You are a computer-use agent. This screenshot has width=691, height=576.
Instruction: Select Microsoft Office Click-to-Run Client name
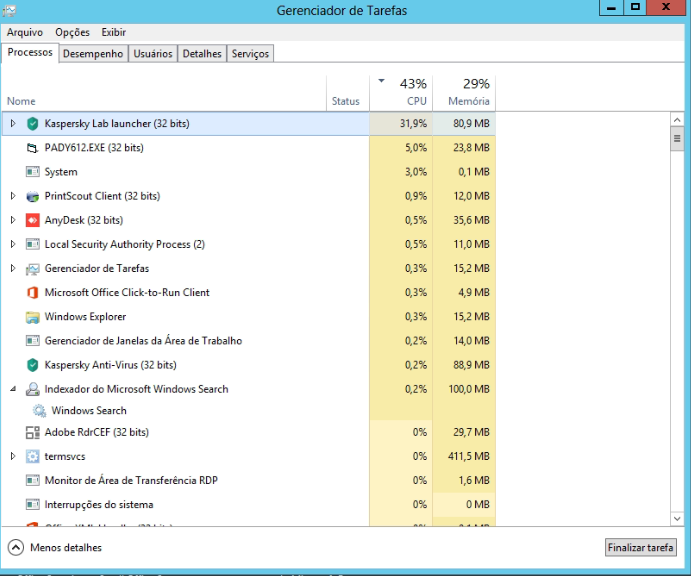click(127, 293)
